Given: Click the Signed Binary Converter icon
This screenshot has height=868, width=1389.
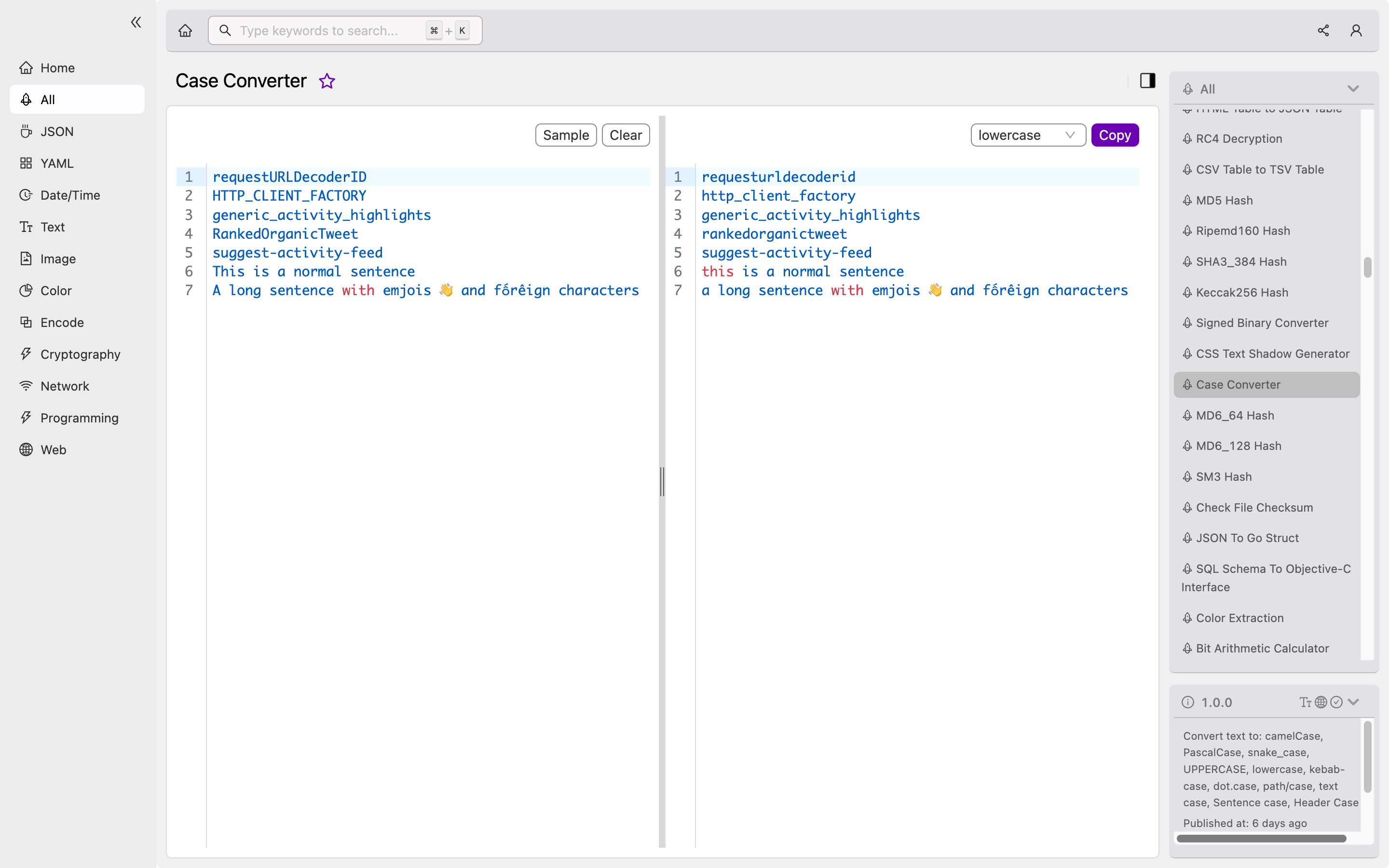Looking at the screenshot, I should [x=1188, y=323].
